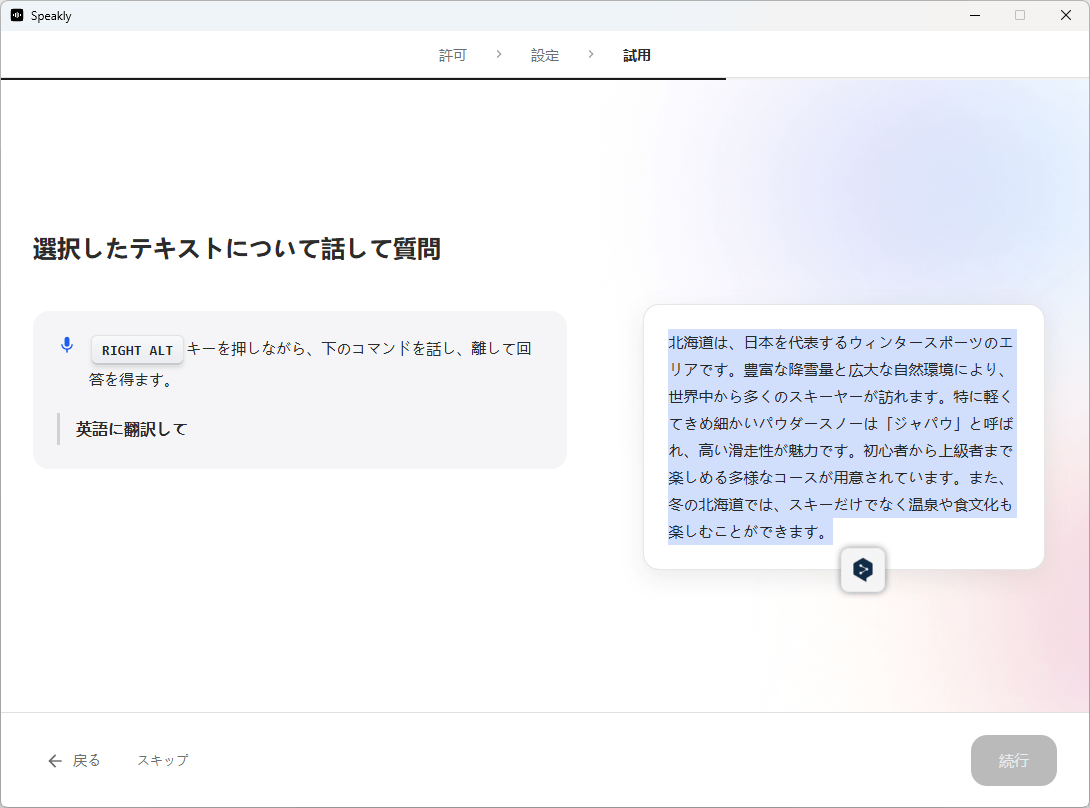Click the heading 選択したテキストについて話して質問
Image resolution: width=1090 pixels, height=808 pixels.
coord(237,249)
